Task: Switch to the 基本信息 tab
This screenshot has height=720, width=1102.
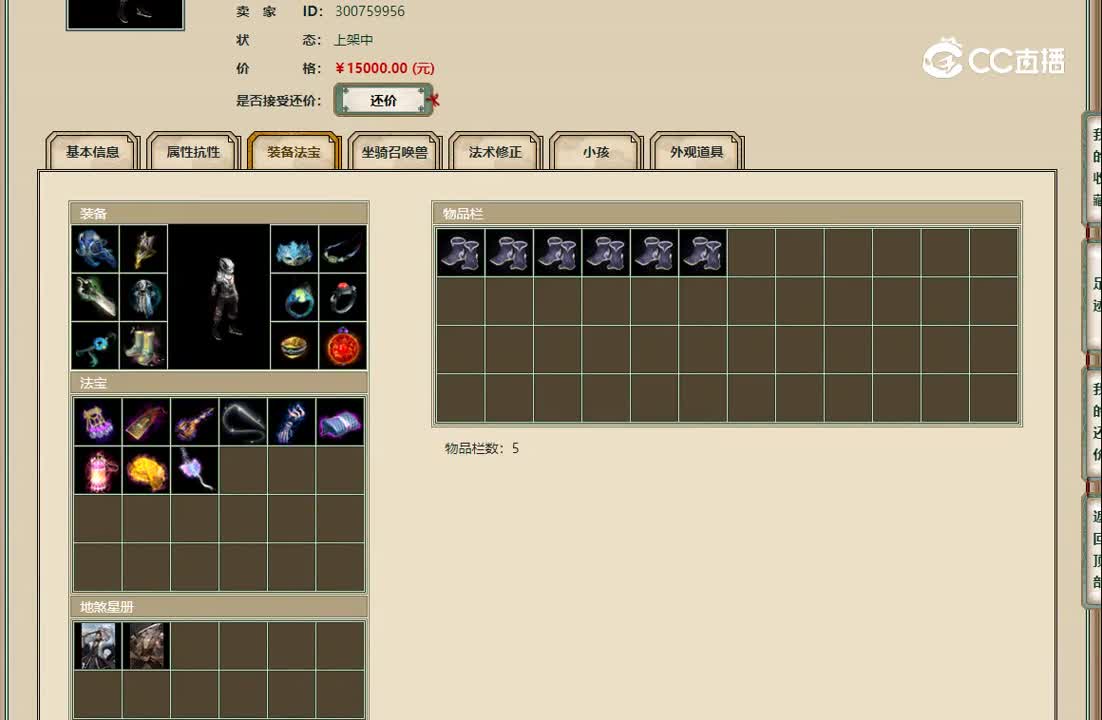Action: pos(93,151)
